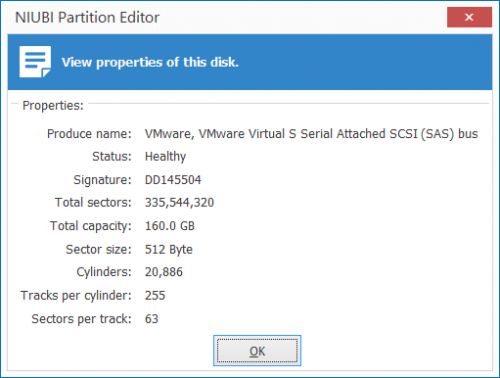Image resolution: width=500 pixels, height=378 pixels.
Task: Select the VMware product name value
Action: 311,134
